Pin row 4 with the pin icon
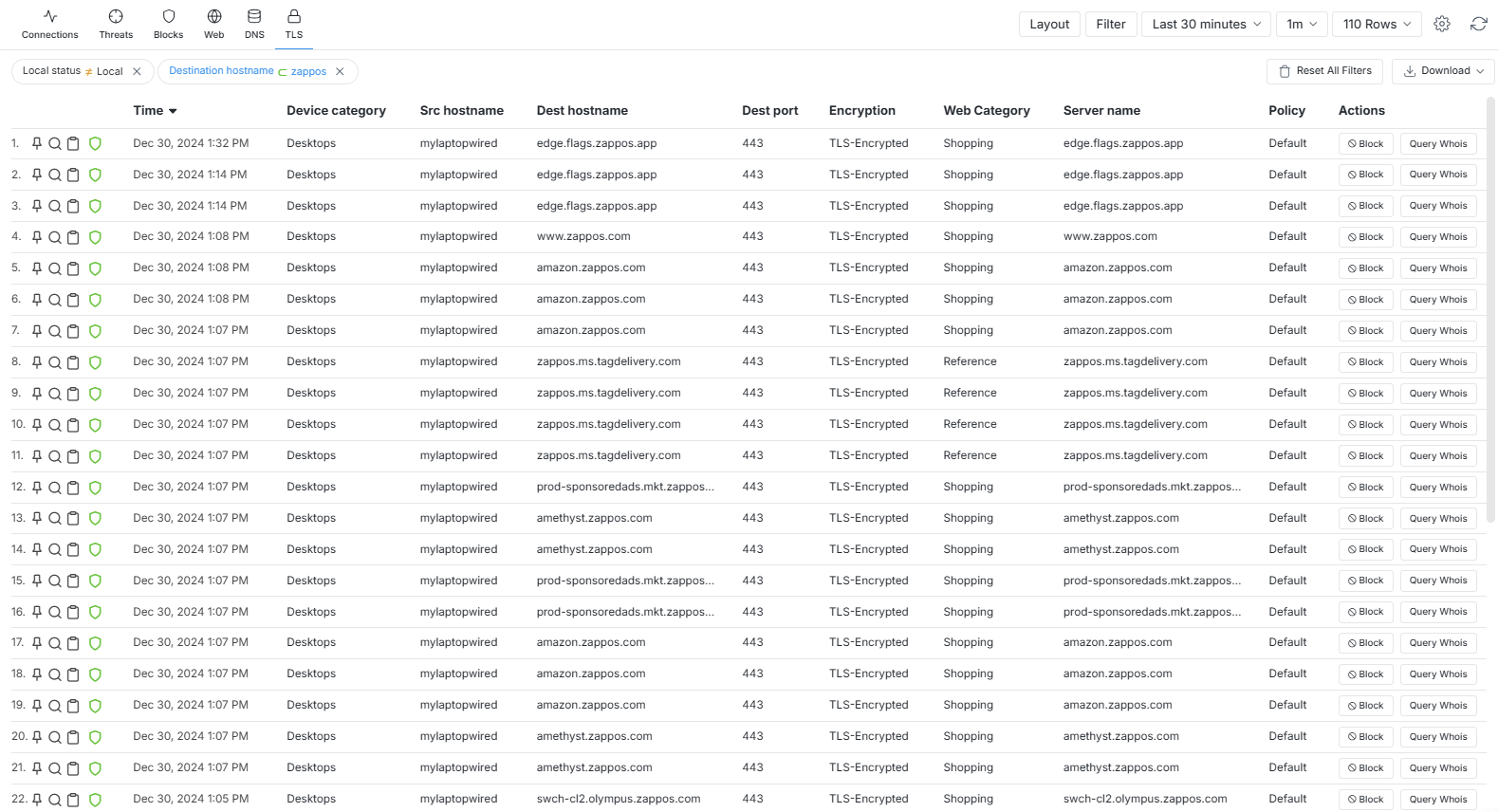 coord(37,237)
